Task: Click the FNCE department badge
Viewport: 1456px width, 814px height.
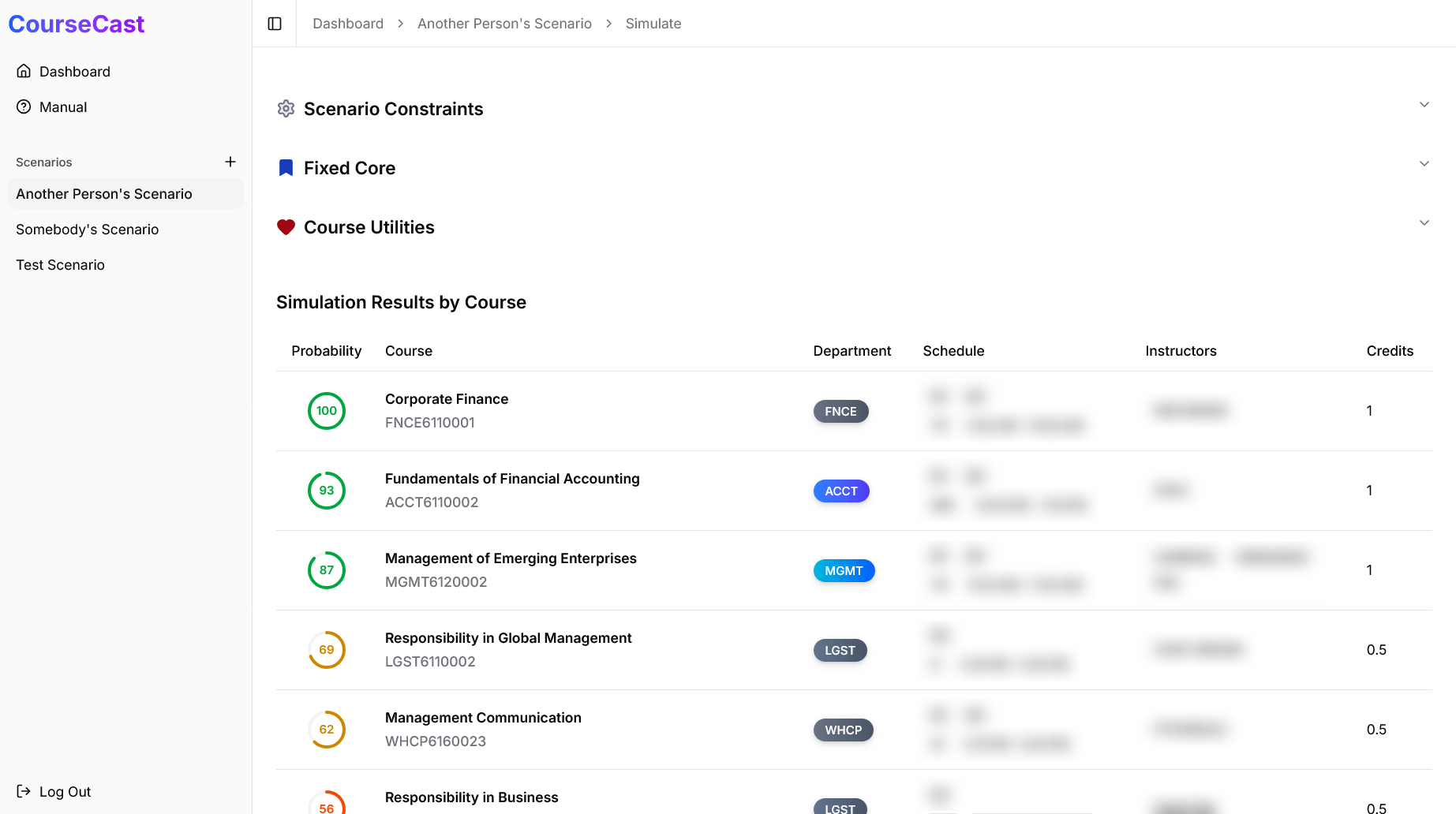Action: 840,411
